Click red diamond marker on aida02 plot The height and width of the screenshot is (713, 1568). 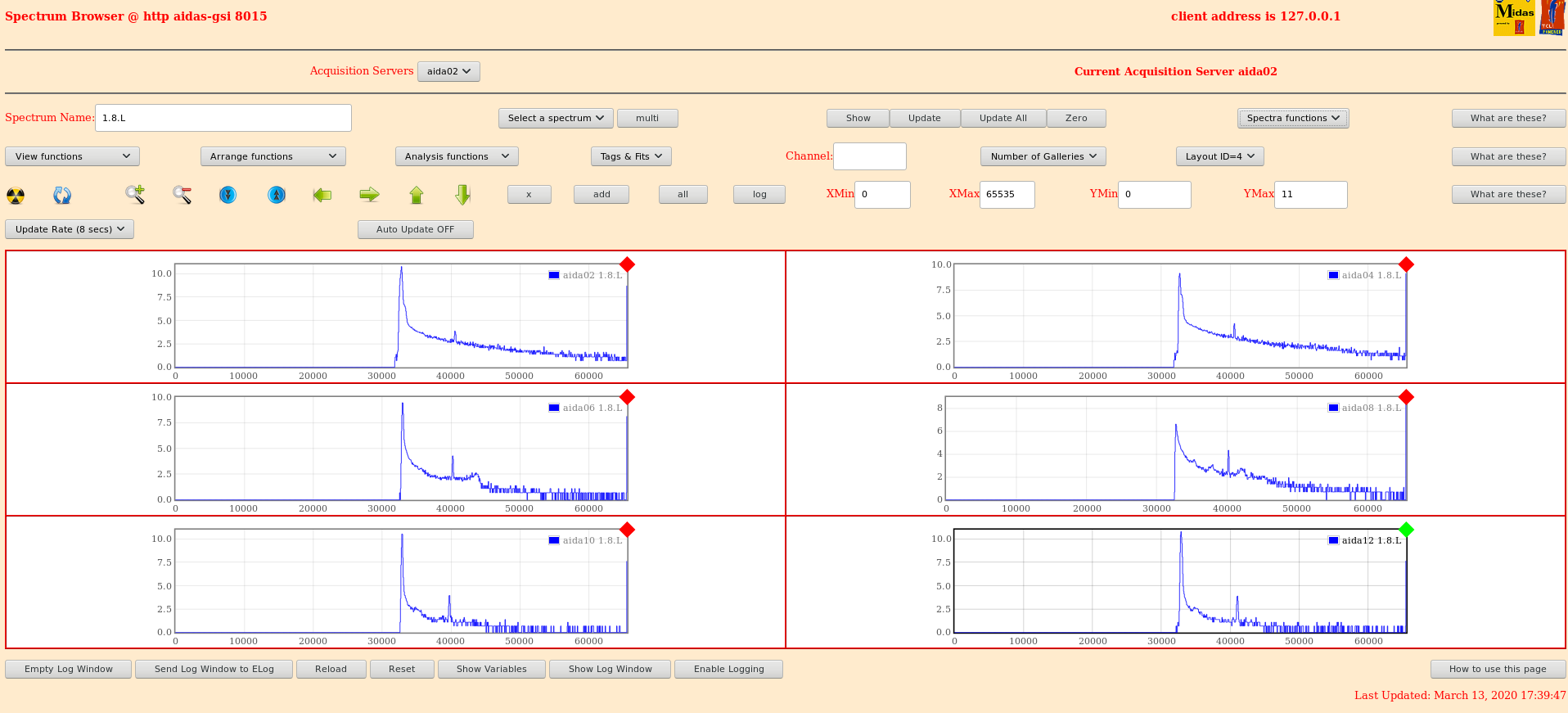tap(627, 264)
